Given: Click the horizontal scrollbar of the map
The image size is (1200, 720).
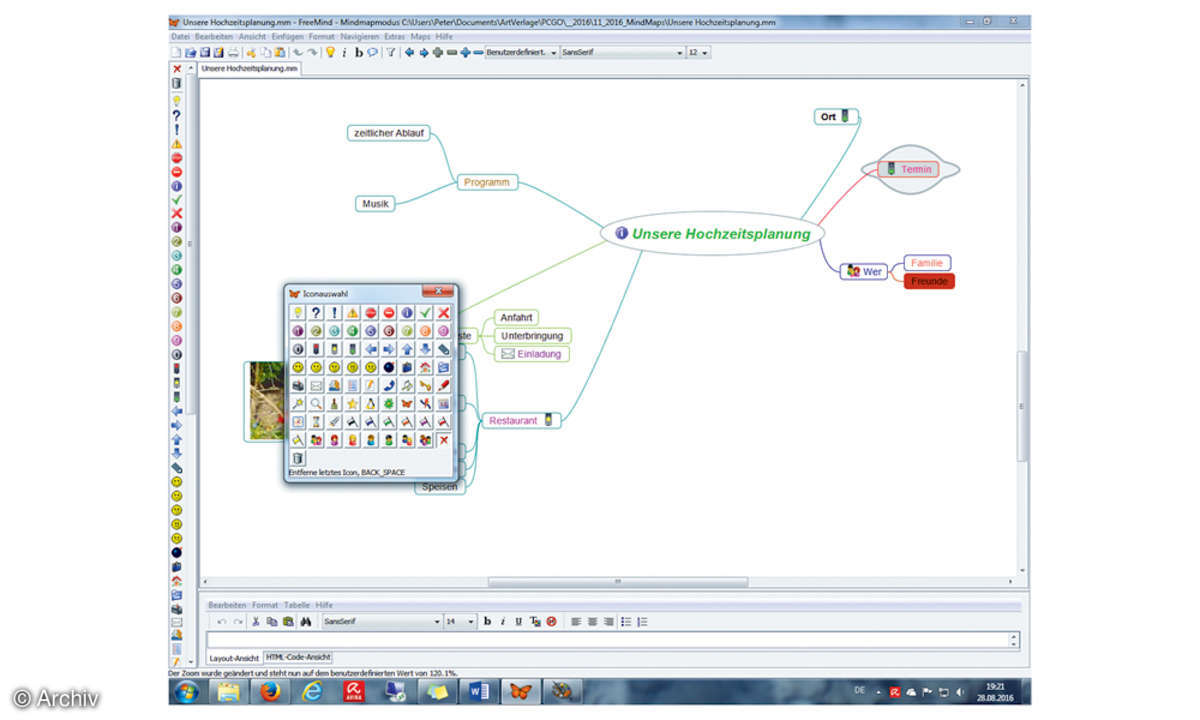Looking at the screenshot, I should click(617, 582).
